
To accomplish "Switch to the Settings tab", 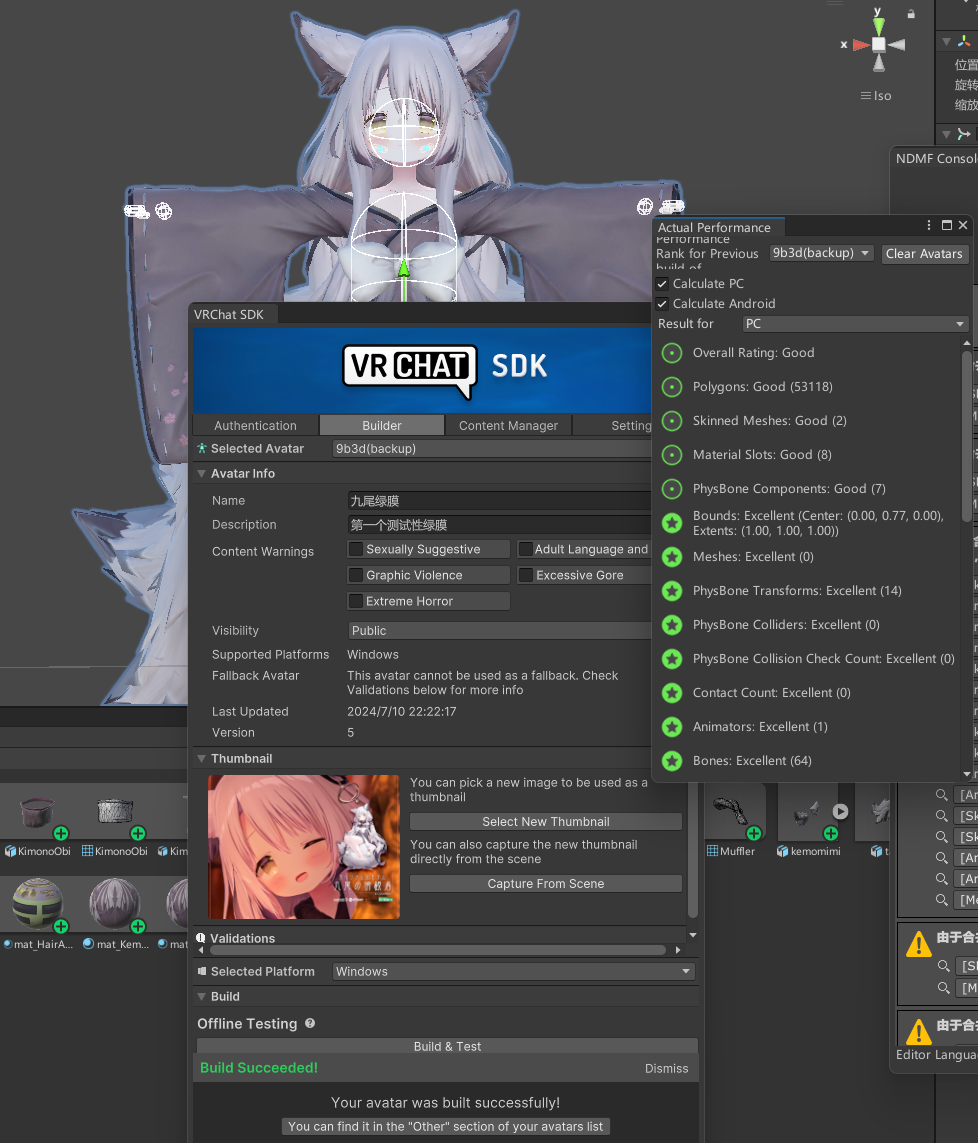I will 612,425.
